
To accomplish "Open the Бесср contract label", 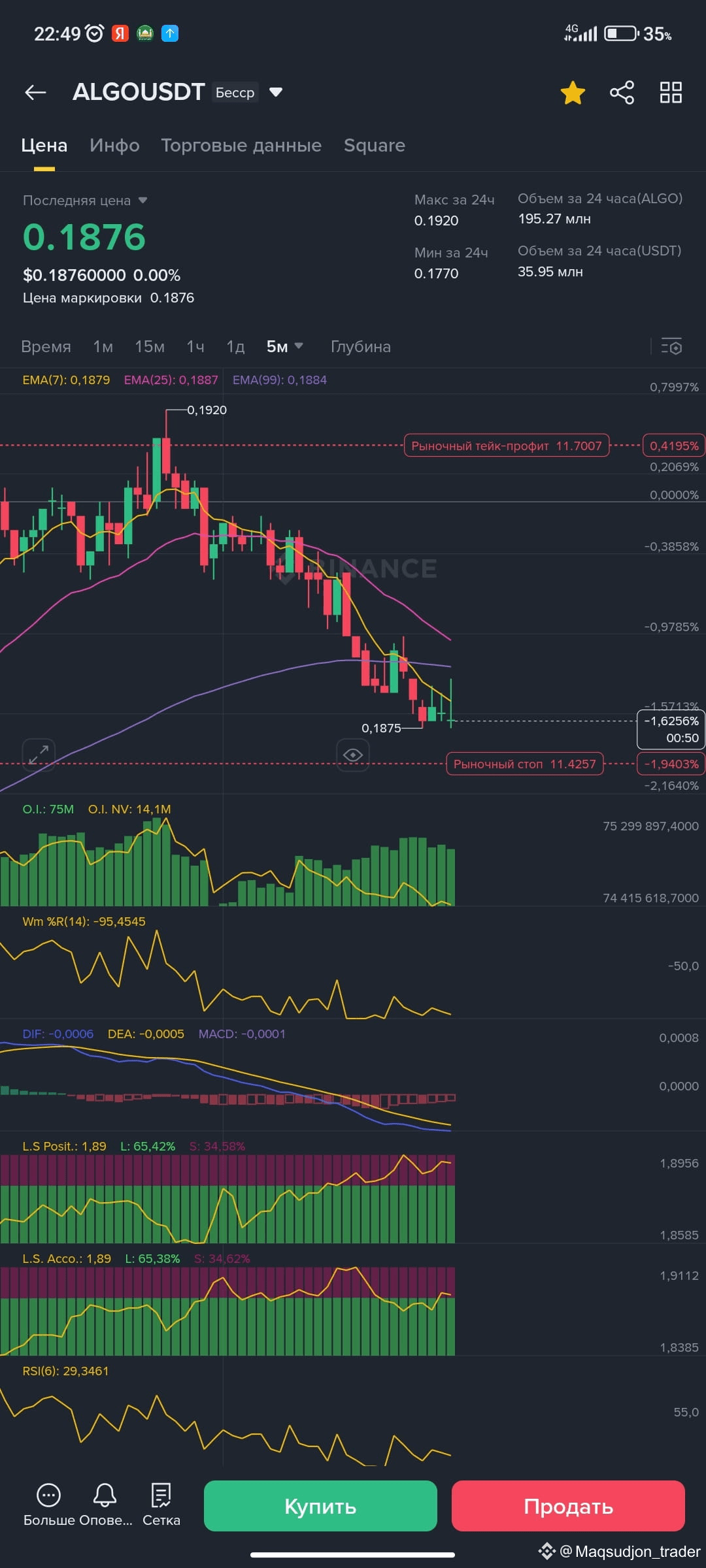I will click(x=235, y=93).
